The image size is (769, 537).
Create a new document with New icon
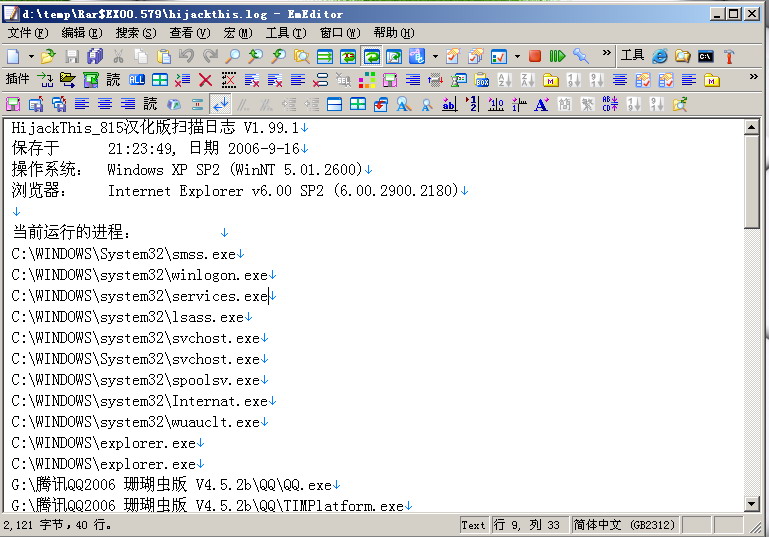pos(13,56)
